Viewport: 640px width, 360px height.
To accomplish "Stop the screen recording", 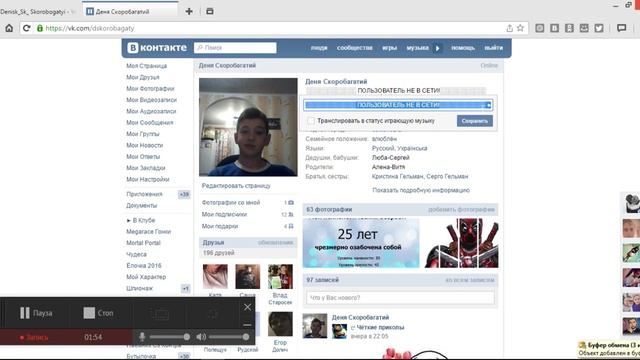I will 98,313.
